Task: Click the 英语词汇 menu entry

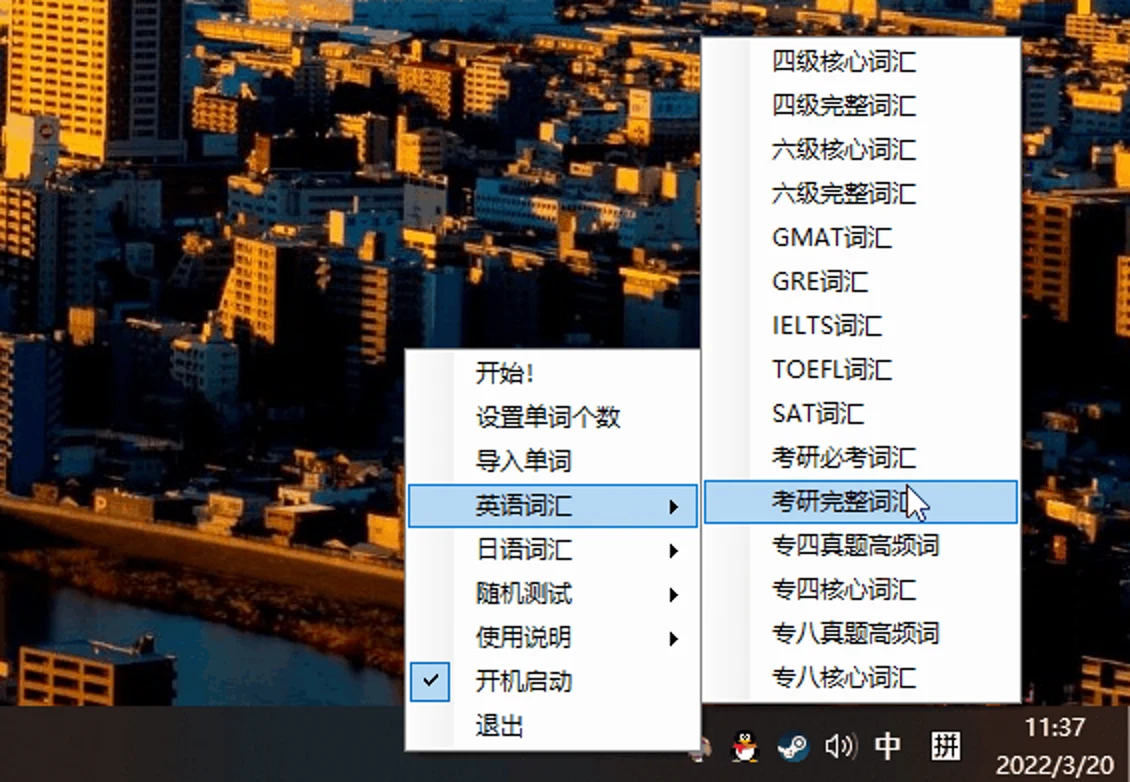Action: (x=553, y=506)
